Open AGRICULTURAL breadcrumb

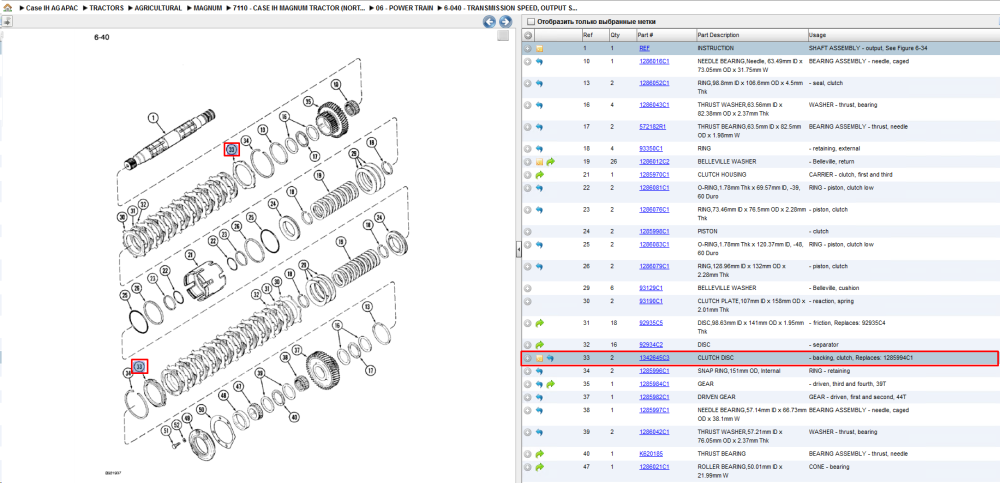click(x=159, y=8)
